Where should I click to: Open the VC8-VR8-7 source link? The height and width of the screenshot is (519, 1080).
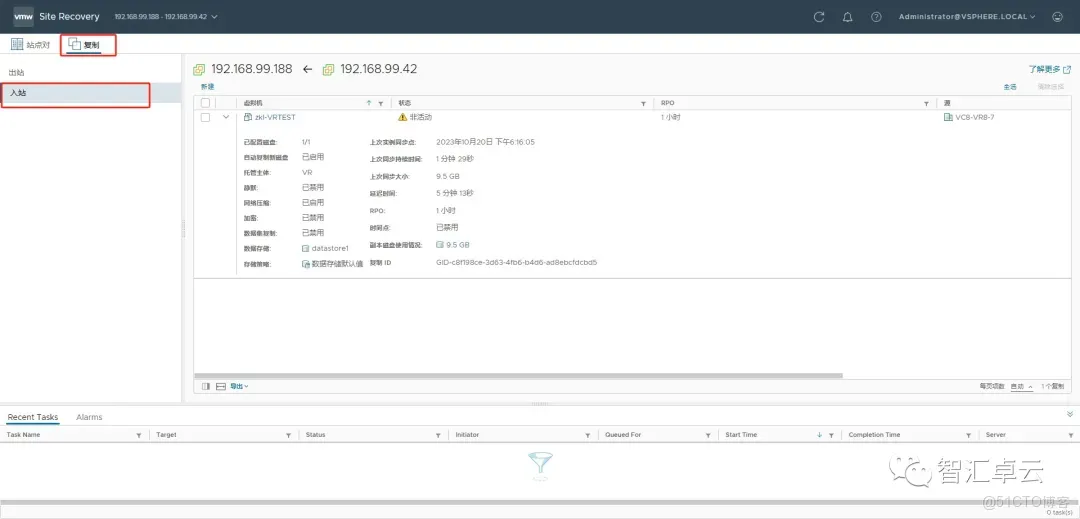(975, 117)
